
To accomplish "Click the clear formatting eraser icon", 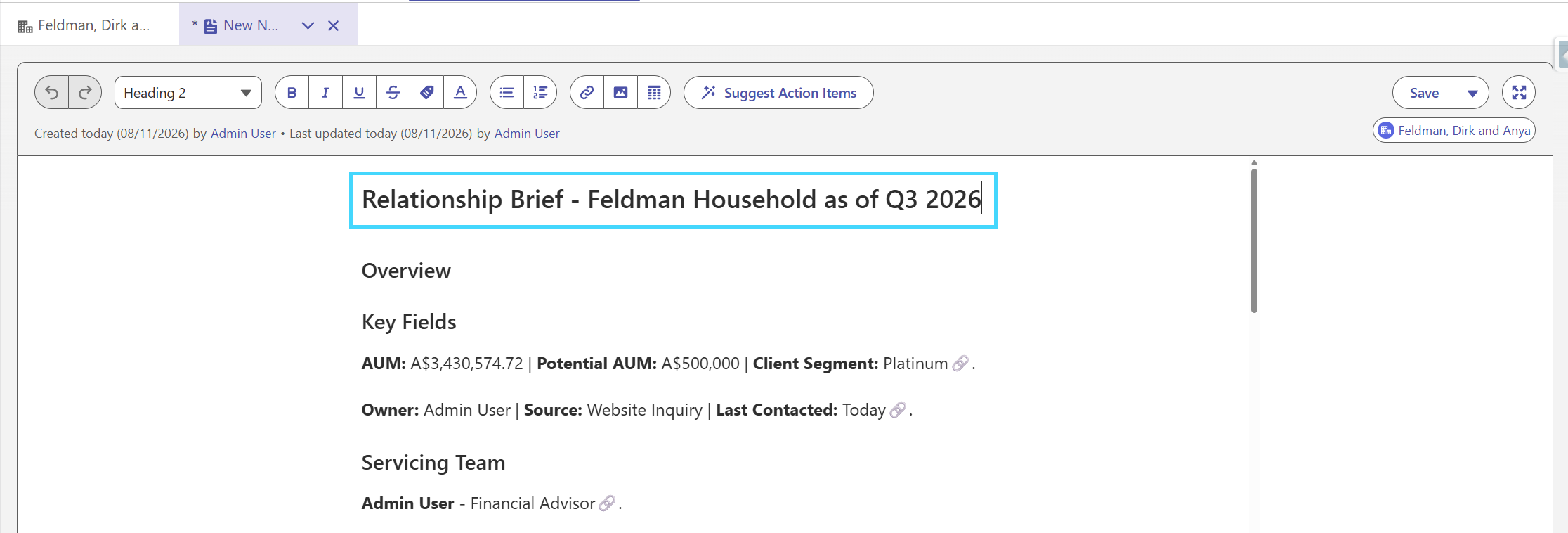I will [426, 93].
